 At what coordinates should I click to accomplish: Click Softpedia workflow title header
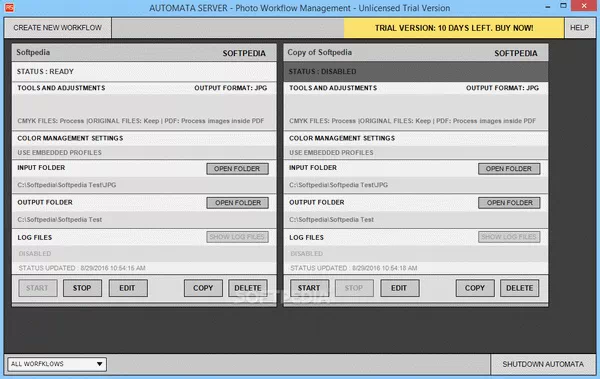[144, 53]
